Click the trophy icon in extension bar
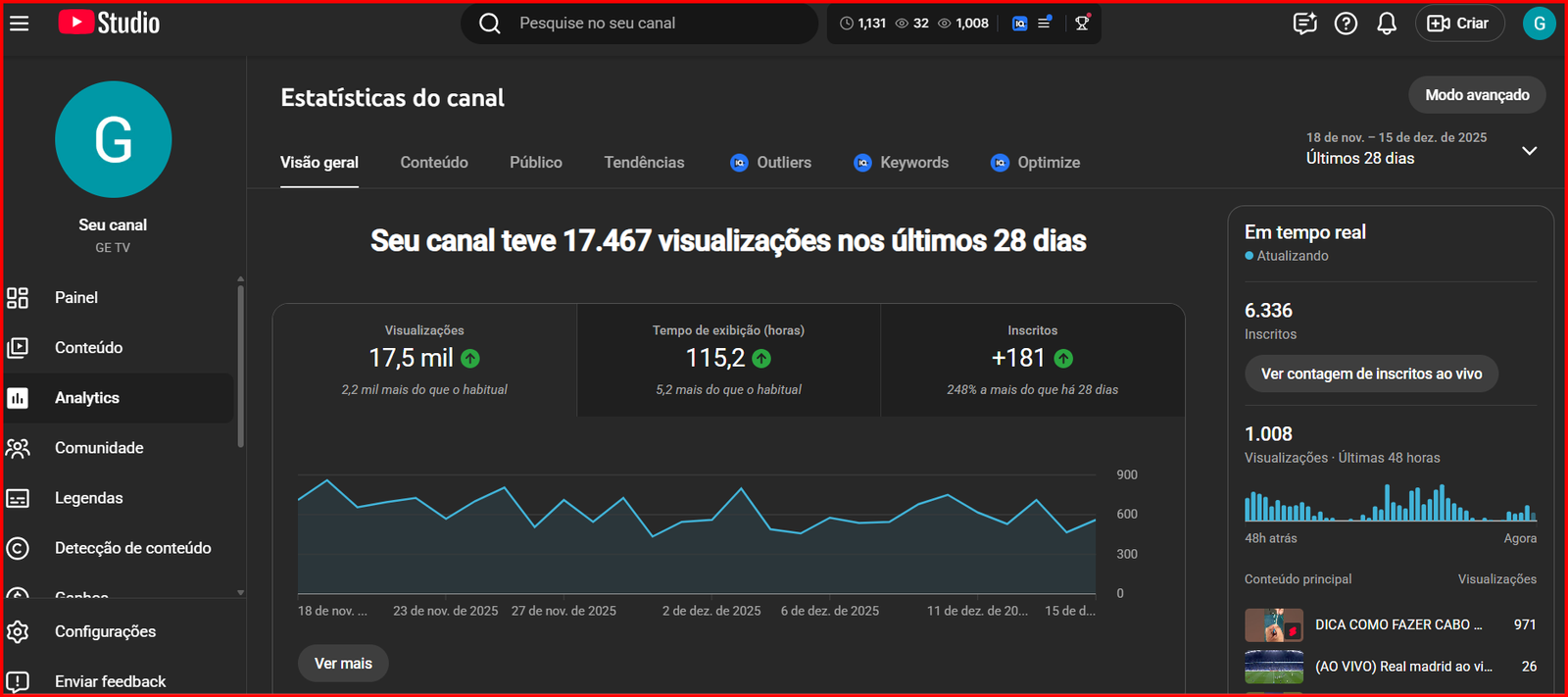 [x=1082, y=24]
